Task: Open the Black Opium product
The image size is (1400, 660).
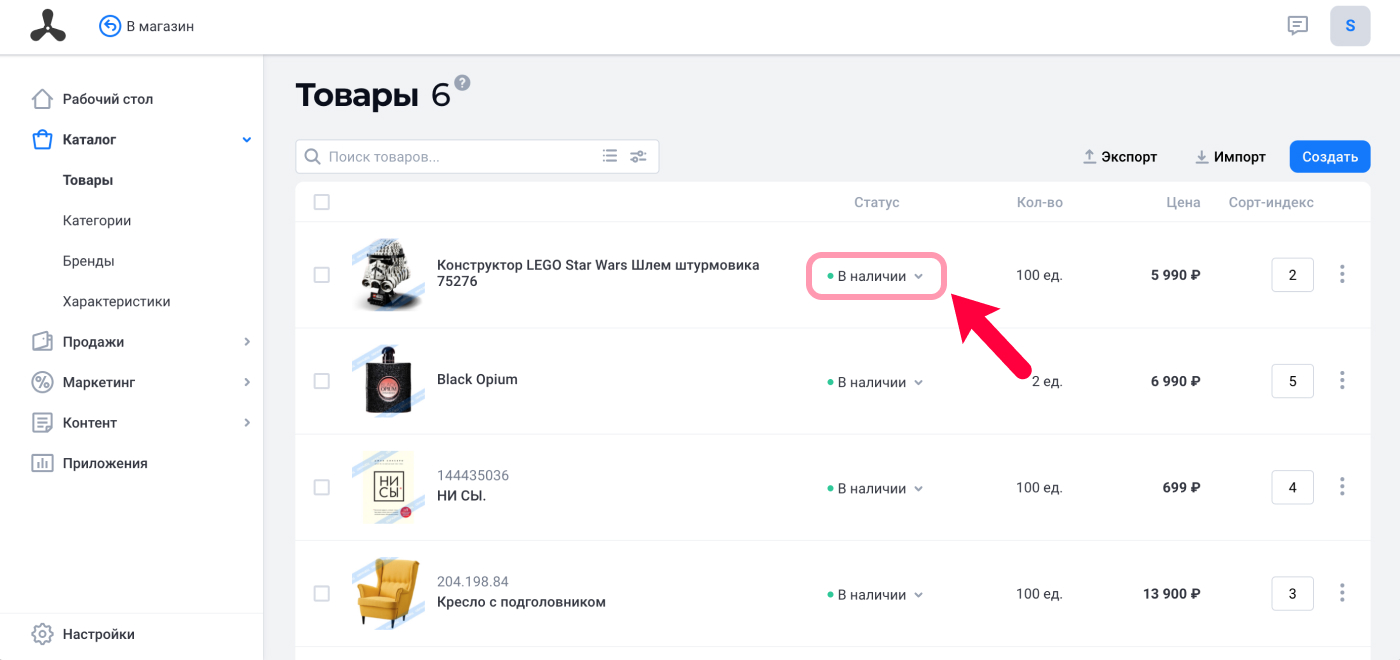Action: coord(477,379)
